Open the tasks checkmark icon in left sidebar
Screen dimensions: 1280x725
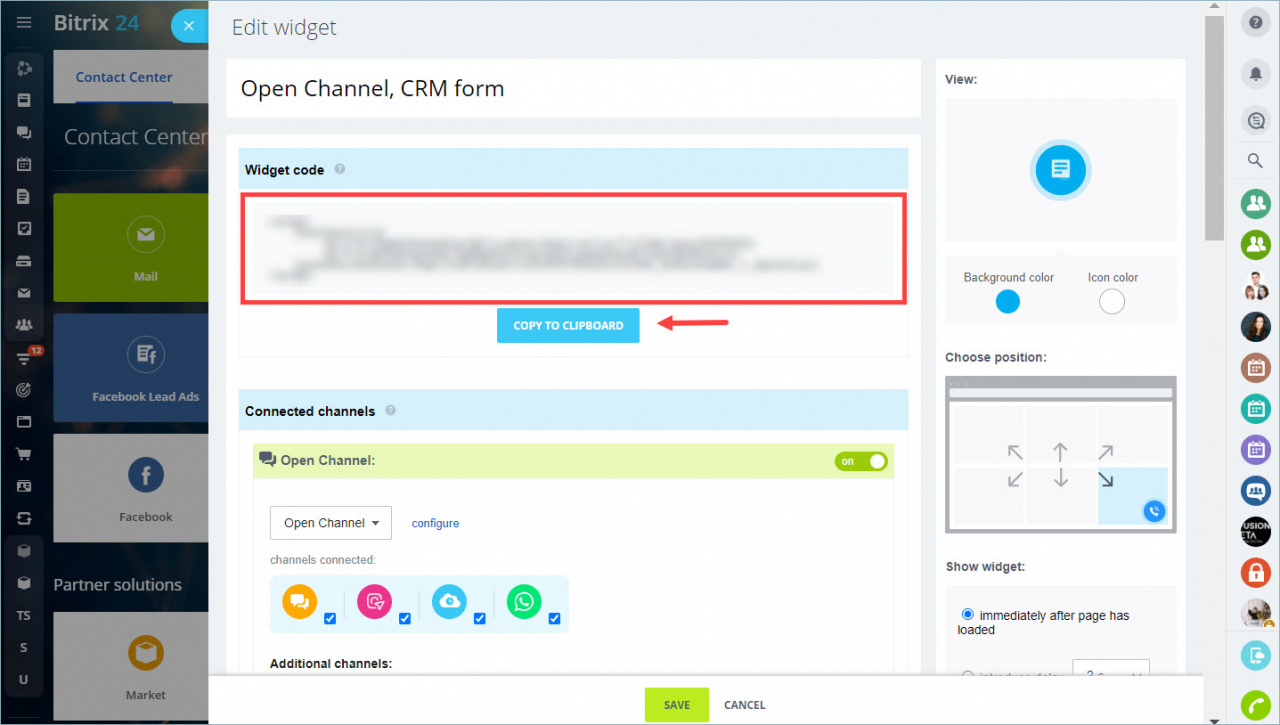click(24, 229)
